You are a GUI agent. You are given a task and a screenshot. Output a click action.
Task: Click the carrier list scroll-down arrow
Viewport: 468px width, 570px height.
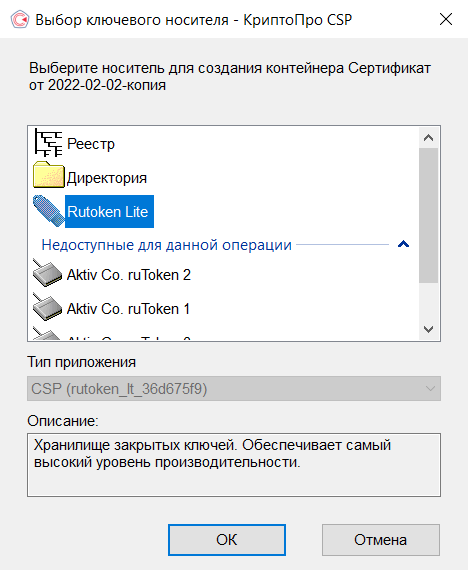point(428,329)
